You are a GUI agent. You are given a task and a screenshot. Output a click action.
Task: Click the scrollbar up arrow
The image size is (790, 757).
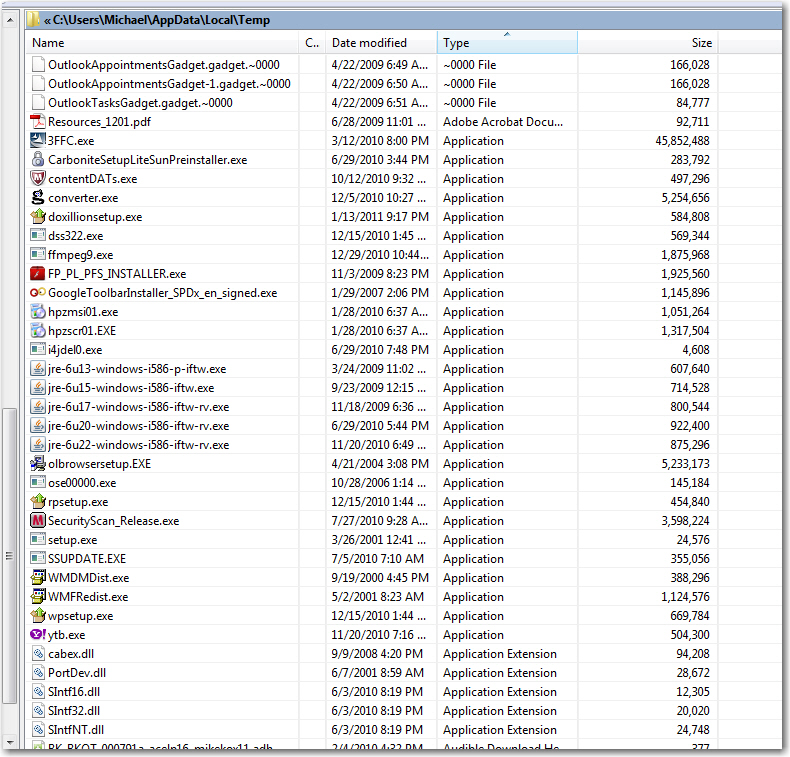(x=10, y=20)
